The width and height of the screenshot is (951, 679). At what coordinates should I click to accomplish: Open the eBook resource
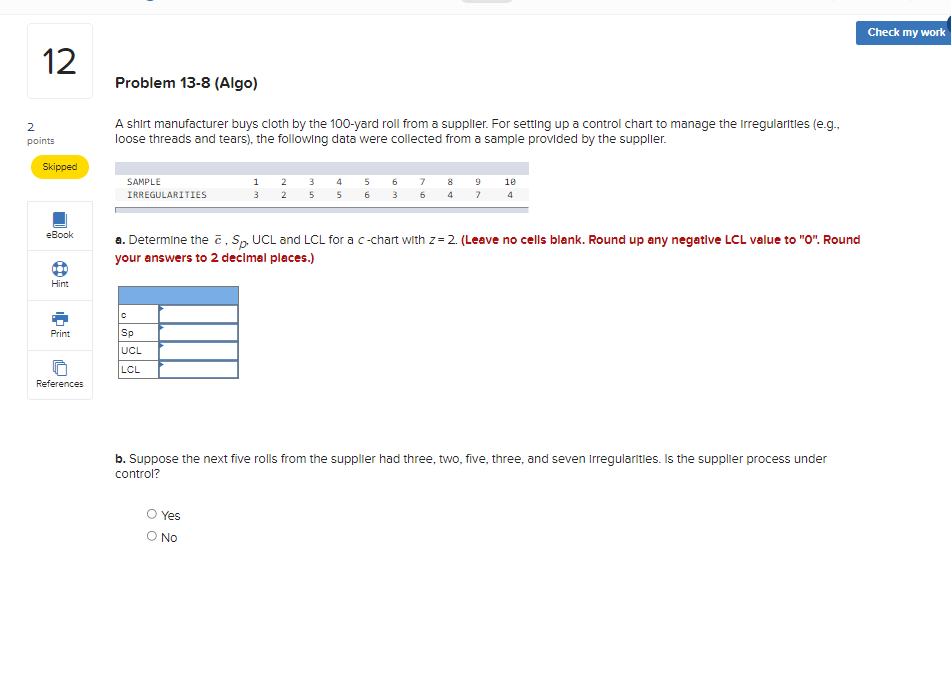pos(59,226)
